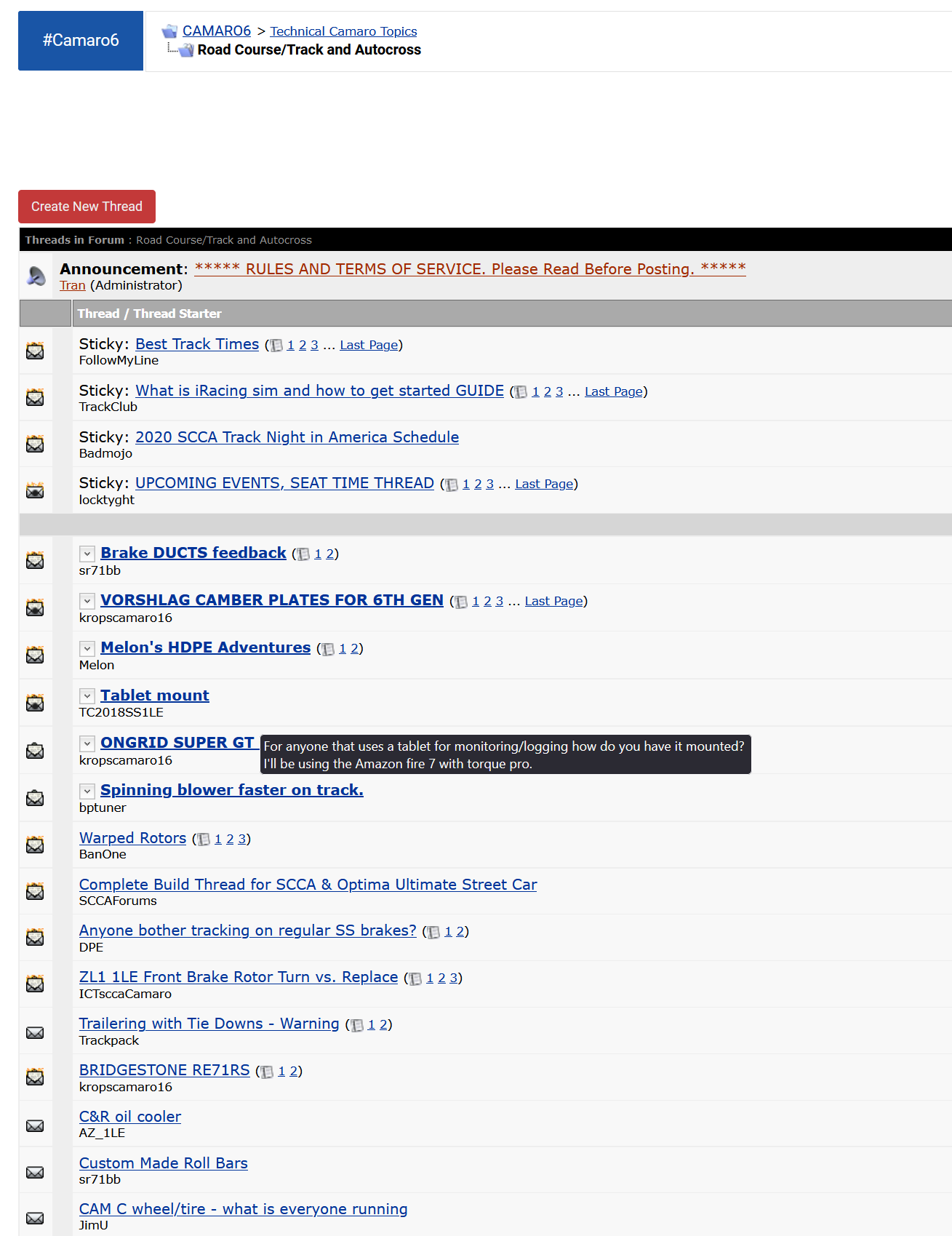Click envelope icon beside Warped Rotors thread
The width and height of the screenshot is (952, 1236).
[x=35, y=845]
